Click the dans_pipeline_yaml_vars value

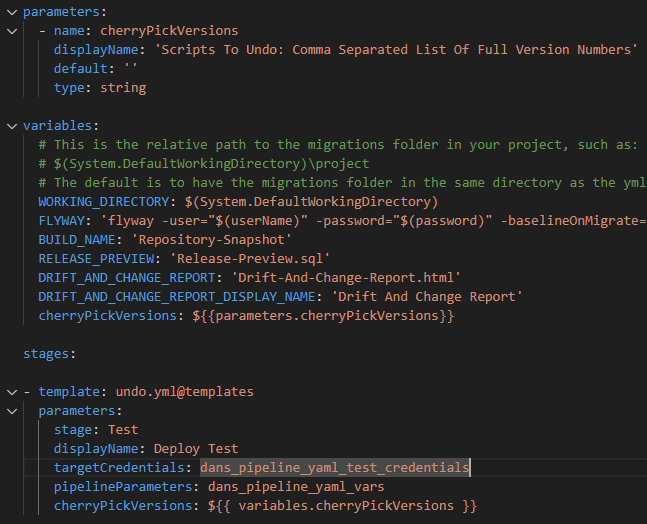pyautogui.click(x=296, y=486)
